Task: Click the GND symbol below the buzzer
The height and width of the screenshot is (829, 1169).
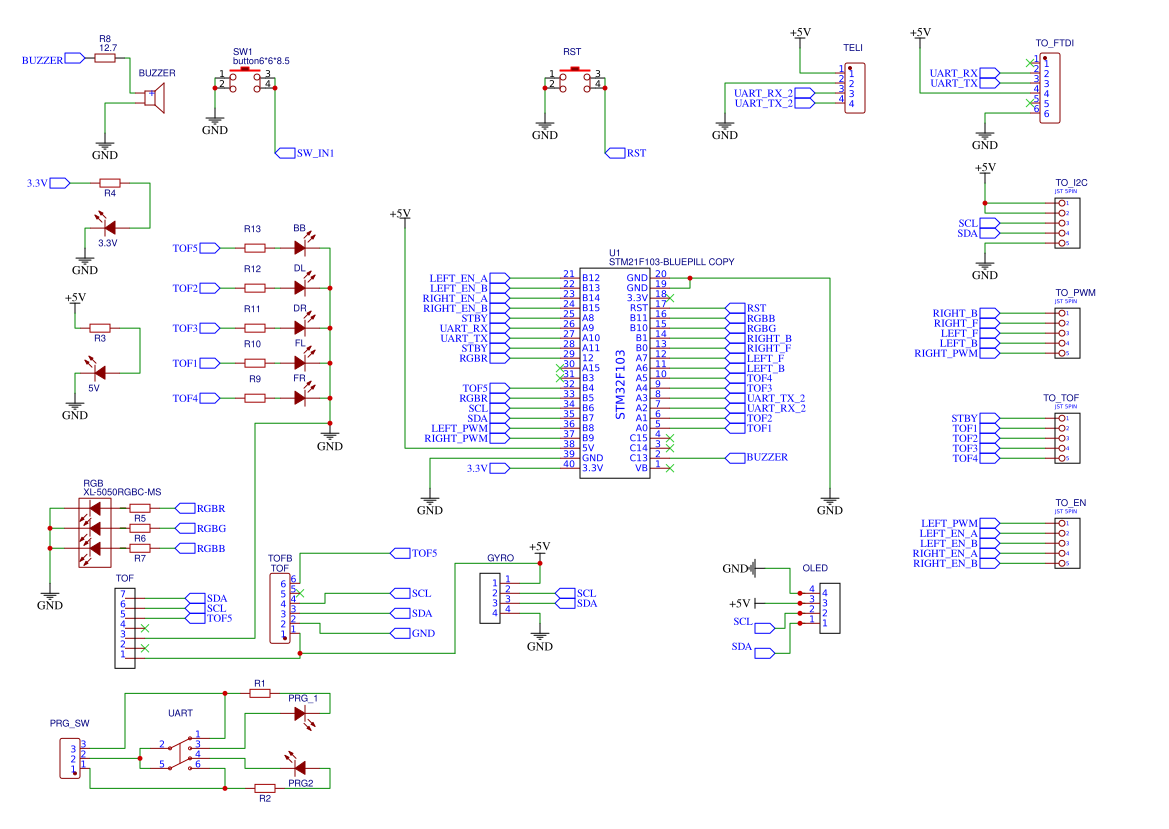Action: tap(106, 146)
